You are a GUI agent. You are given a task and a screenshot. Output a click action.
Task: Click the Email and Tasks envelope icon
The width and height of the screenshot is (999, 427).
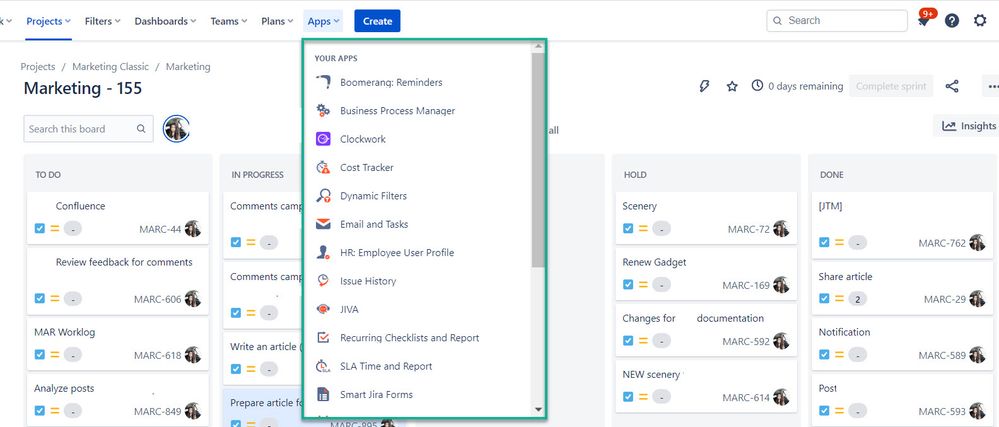(323, 224)
